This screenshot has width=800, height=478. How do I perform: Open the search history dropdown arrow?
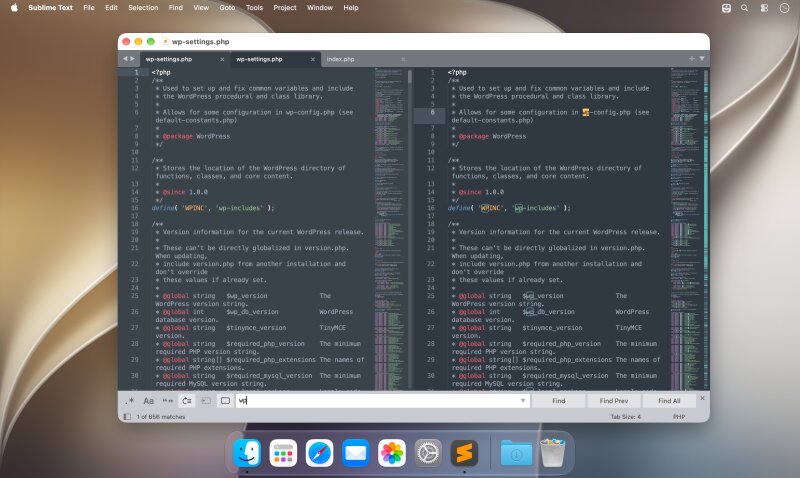coord(522,401)
